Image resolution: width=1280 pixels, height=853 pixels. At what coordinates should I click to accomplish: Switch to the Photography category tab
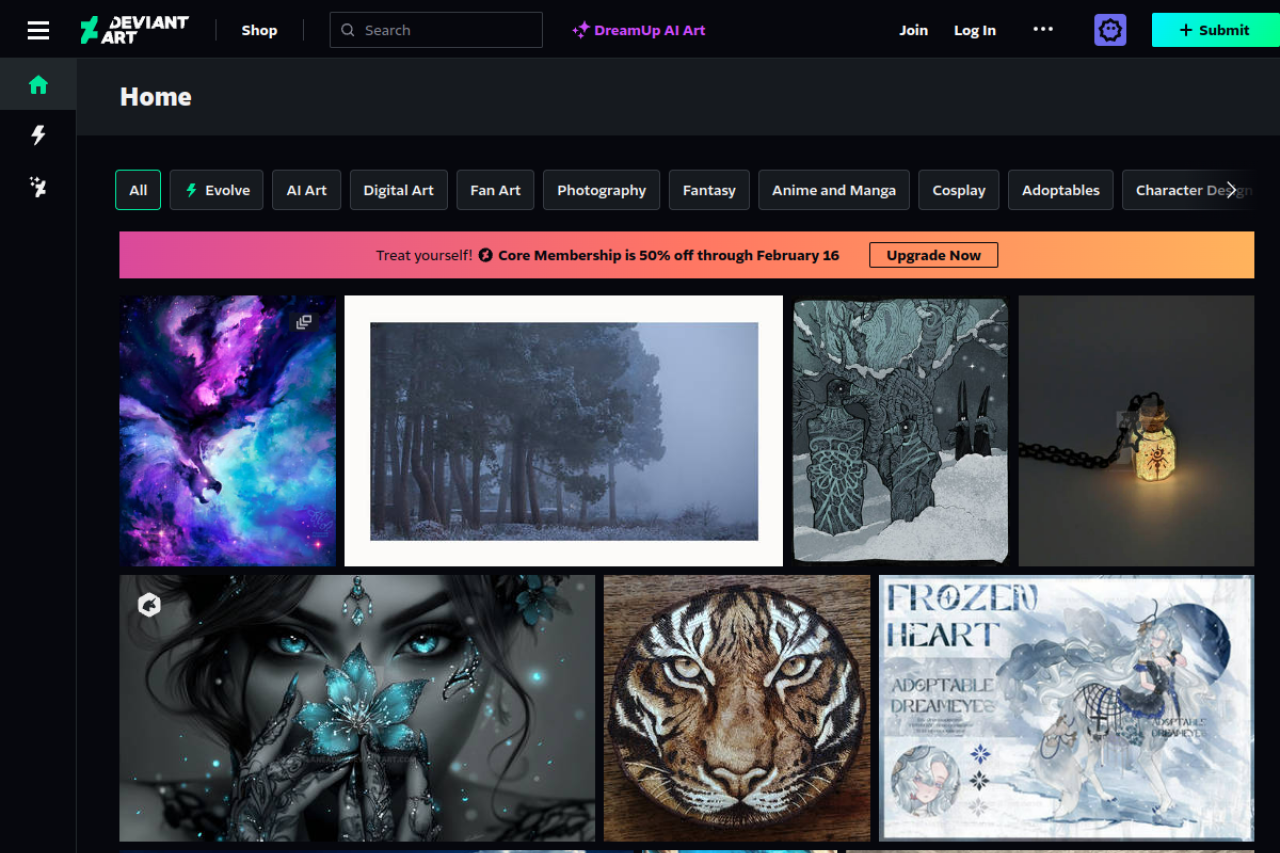601,189
